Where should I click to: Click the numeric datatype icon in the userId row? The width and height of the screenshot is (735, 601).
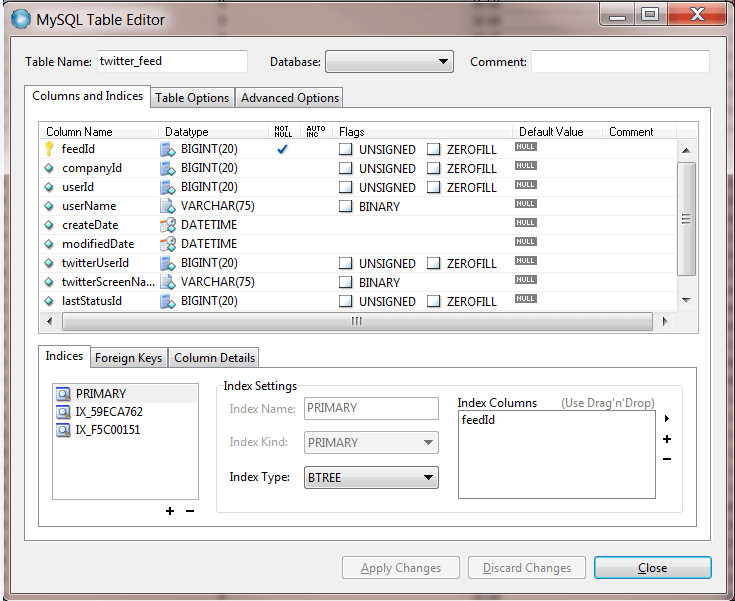(167, 188)
